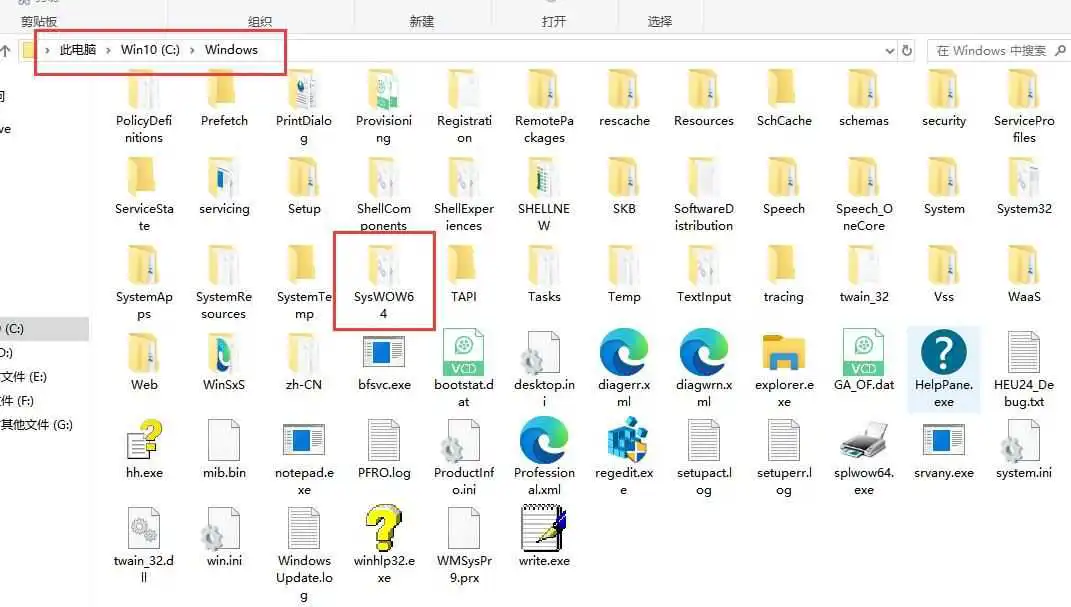Expand the chevron after Win10 (C:)

tap(193, 51)
